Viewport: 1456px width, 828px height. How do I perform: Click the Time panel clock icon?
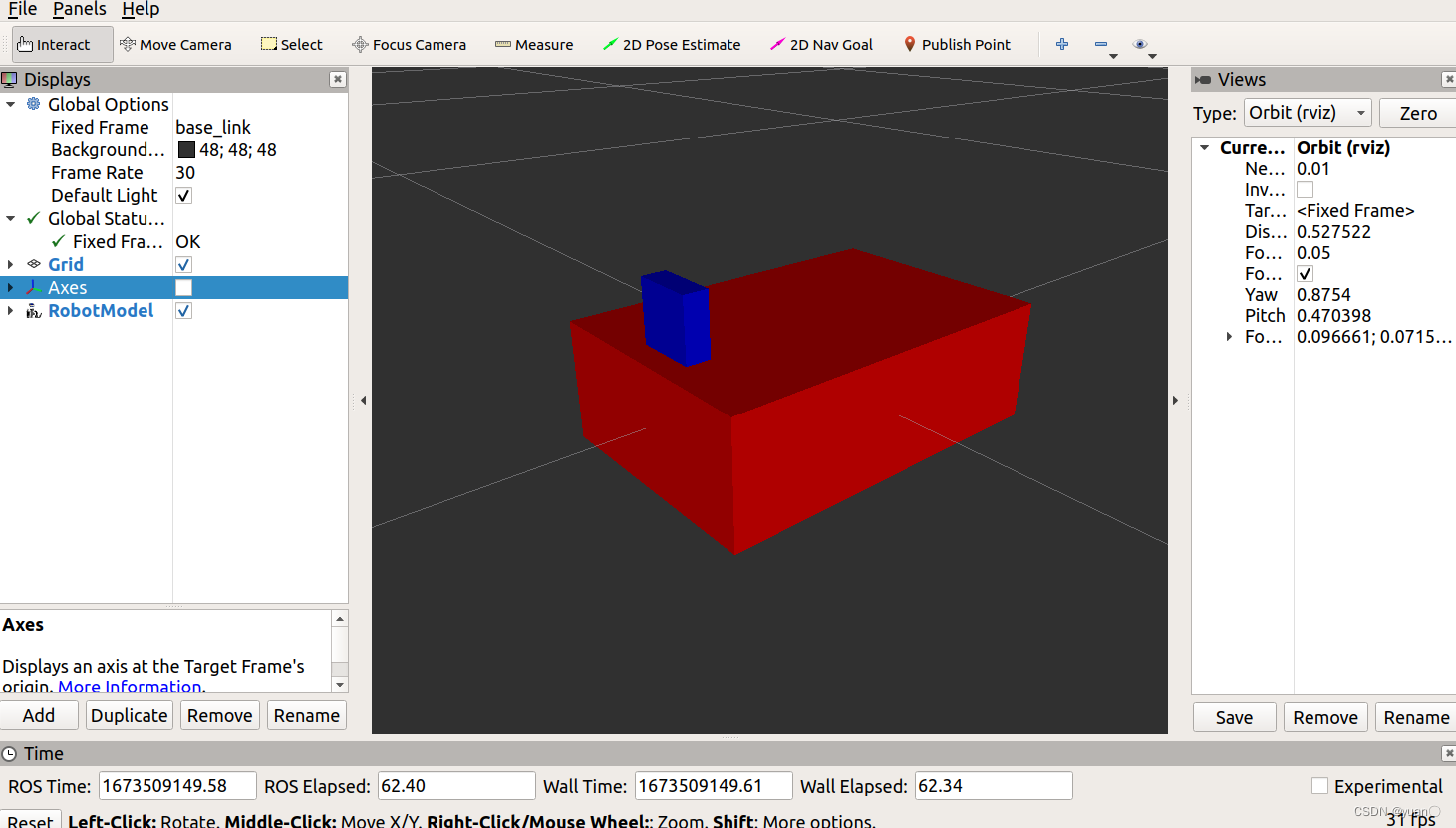coord(10,754)
